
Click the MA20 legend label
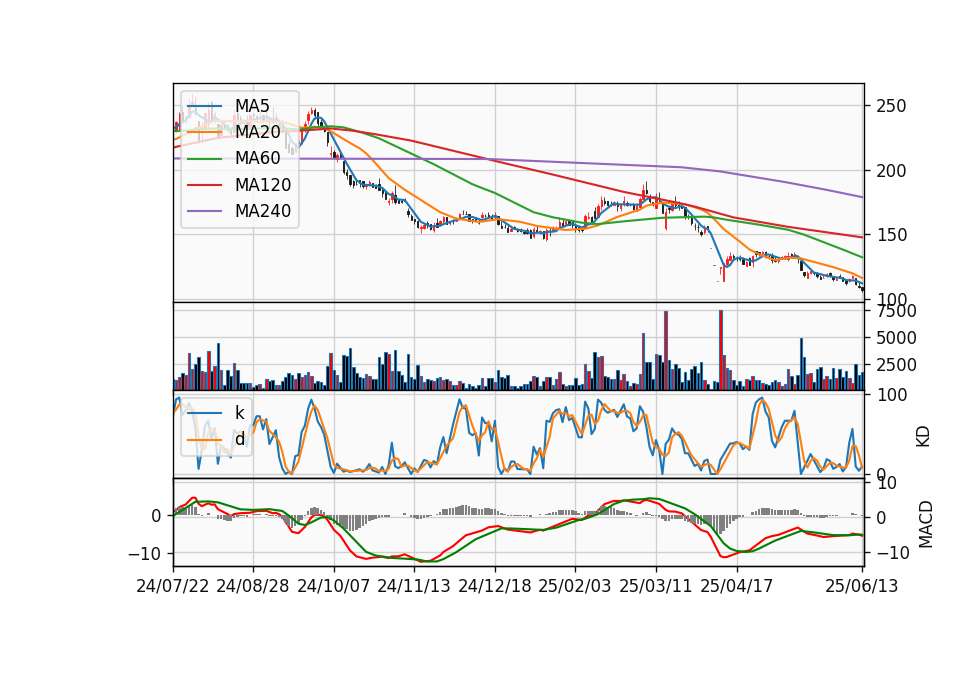[x=258, y=132]
